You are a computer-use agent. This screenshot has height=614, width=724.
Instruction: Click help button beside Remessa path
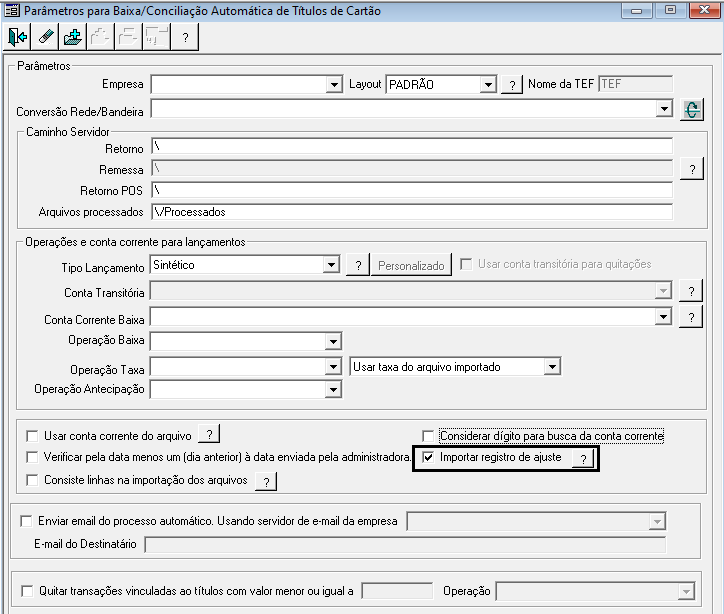(x=692, y=169)
